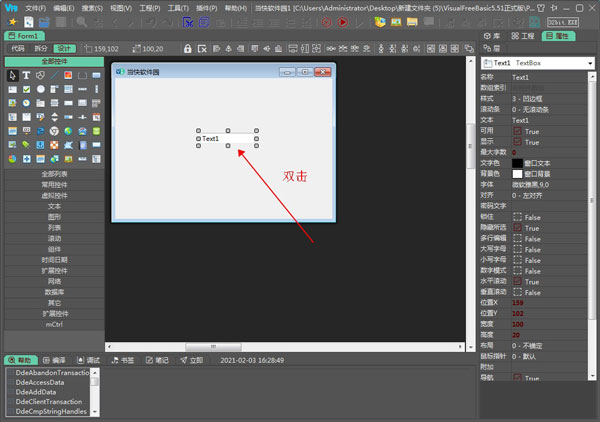Open the 文件(F) menu
This screenshot has height=422, width=600.
36,7
